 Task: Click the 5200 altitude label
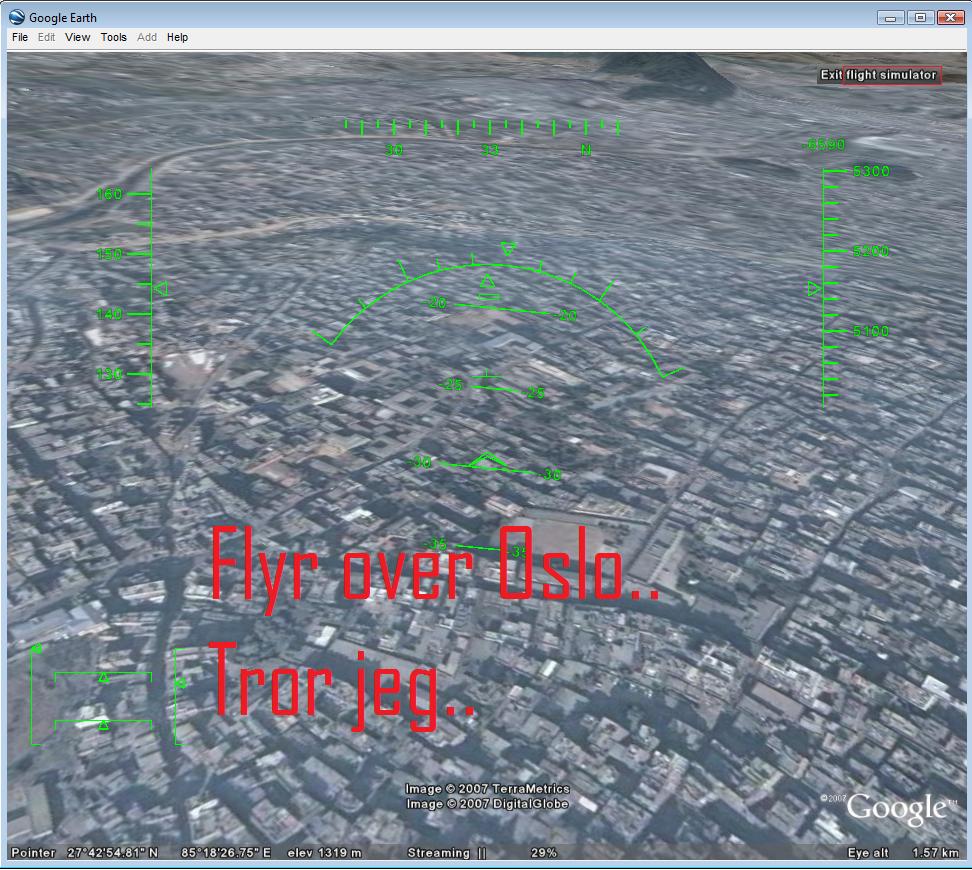tap(871, 251)
